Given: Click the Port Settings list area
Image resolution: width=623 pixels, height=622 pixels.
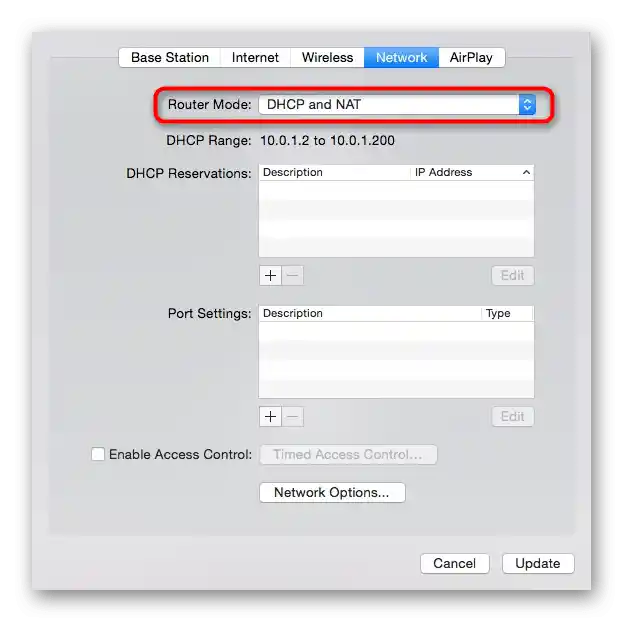Looking at the screenshot, I should (397, 360).
